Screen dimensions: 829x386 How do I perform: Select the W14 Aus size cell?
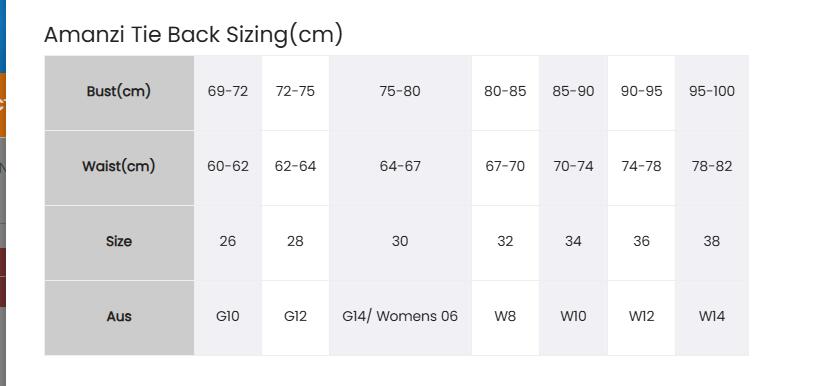click(x=712, y=318)
